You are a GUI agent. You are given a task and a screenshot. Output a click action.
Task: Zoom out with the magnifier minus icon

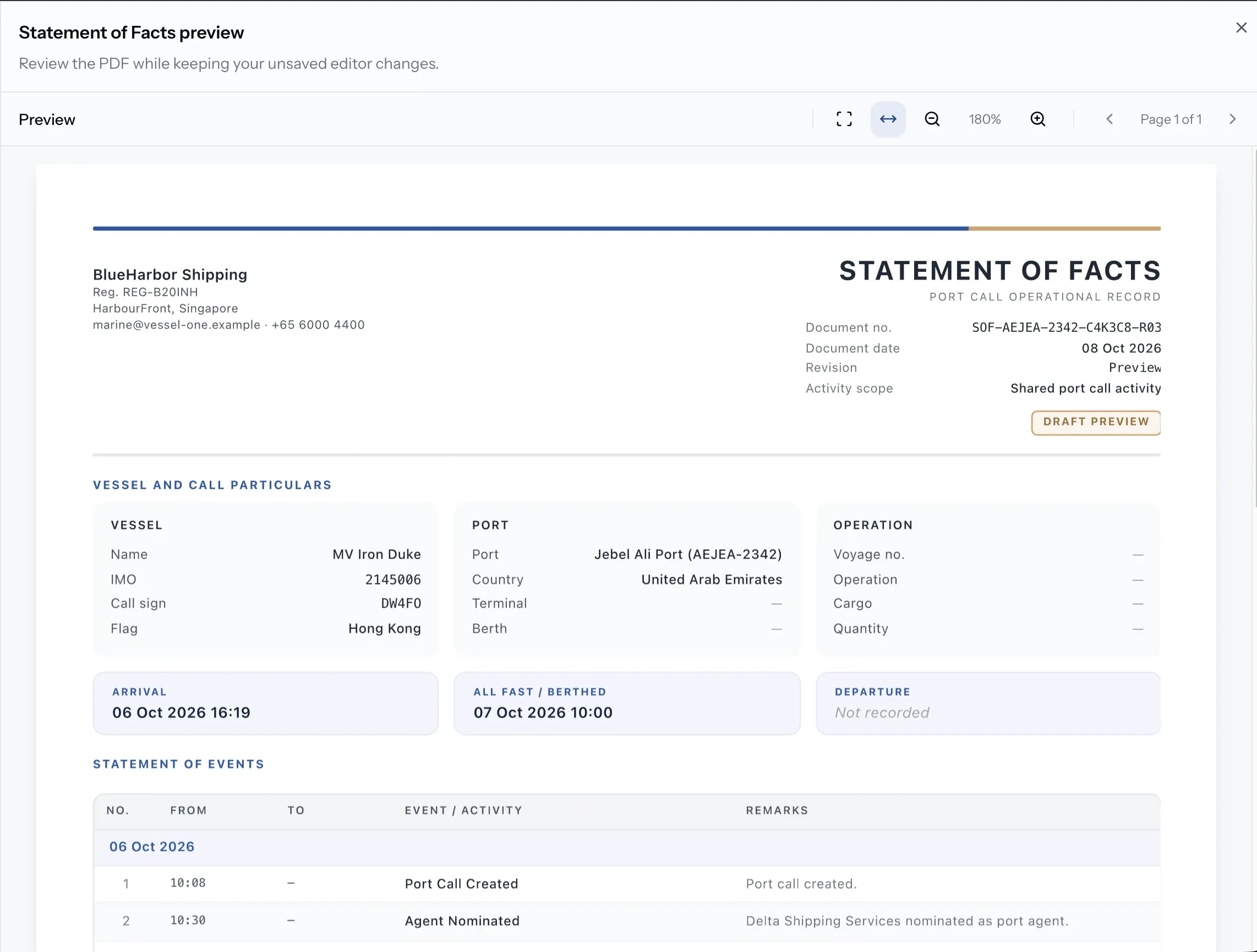click(x=932, y=119)
